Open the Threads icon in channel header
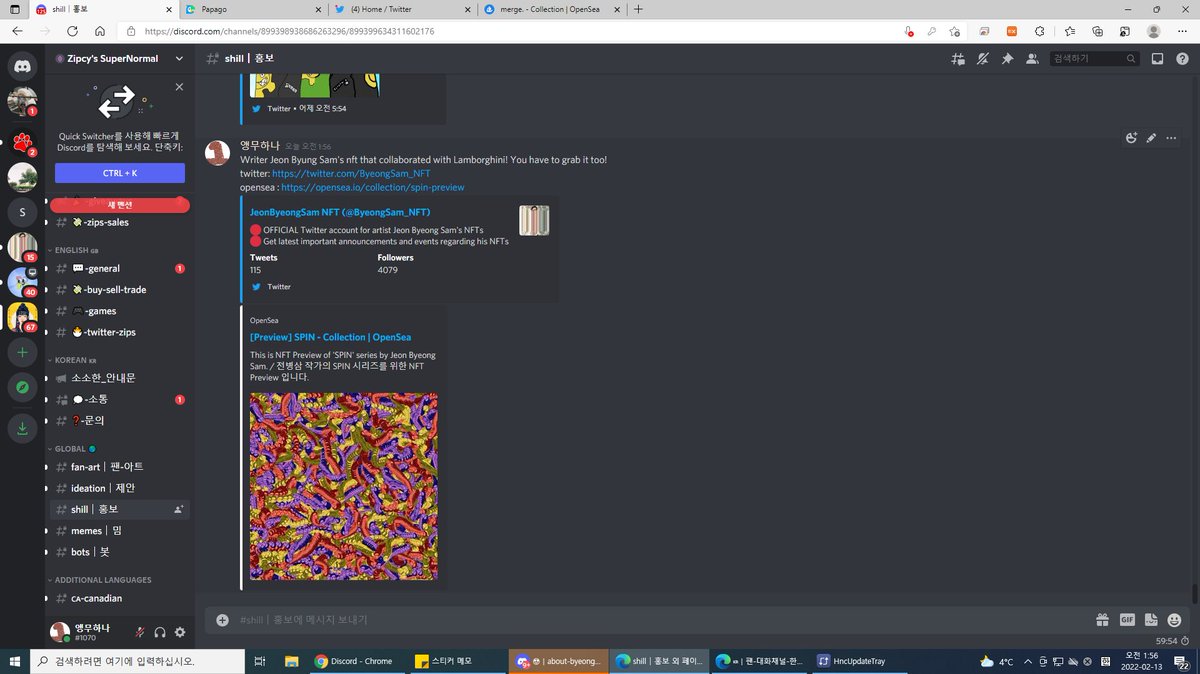Screen dimensions: 1200x674 958,59
